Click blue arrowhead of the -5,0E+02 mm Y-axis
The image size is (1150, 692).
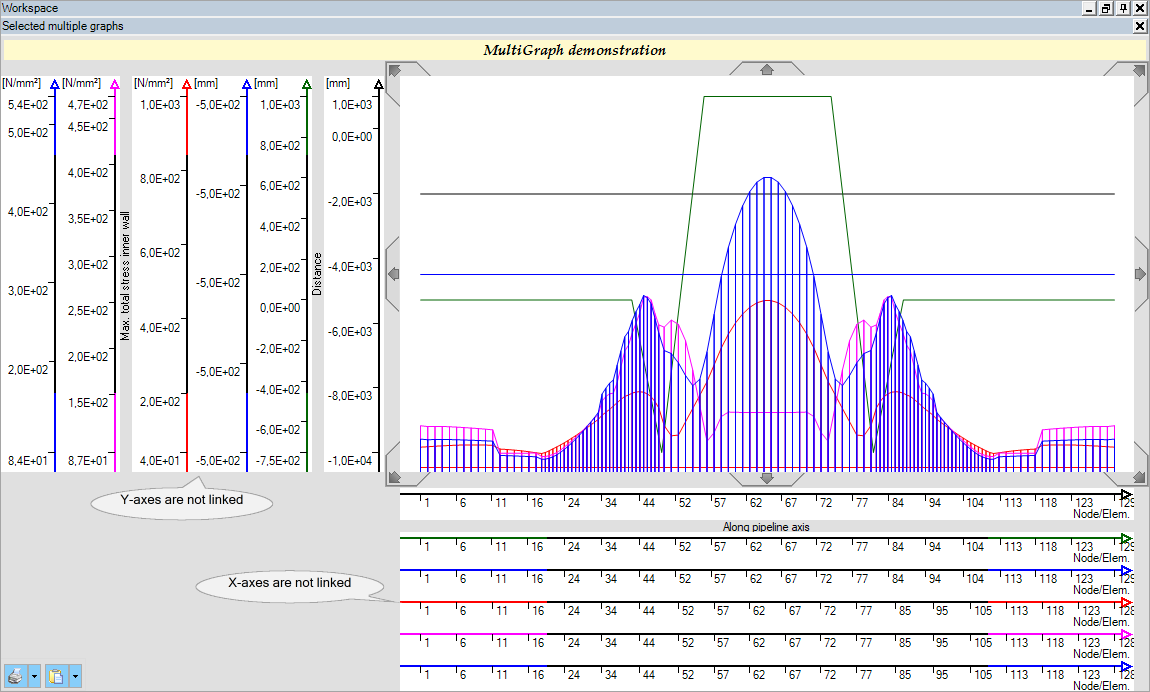click(246, 84)
